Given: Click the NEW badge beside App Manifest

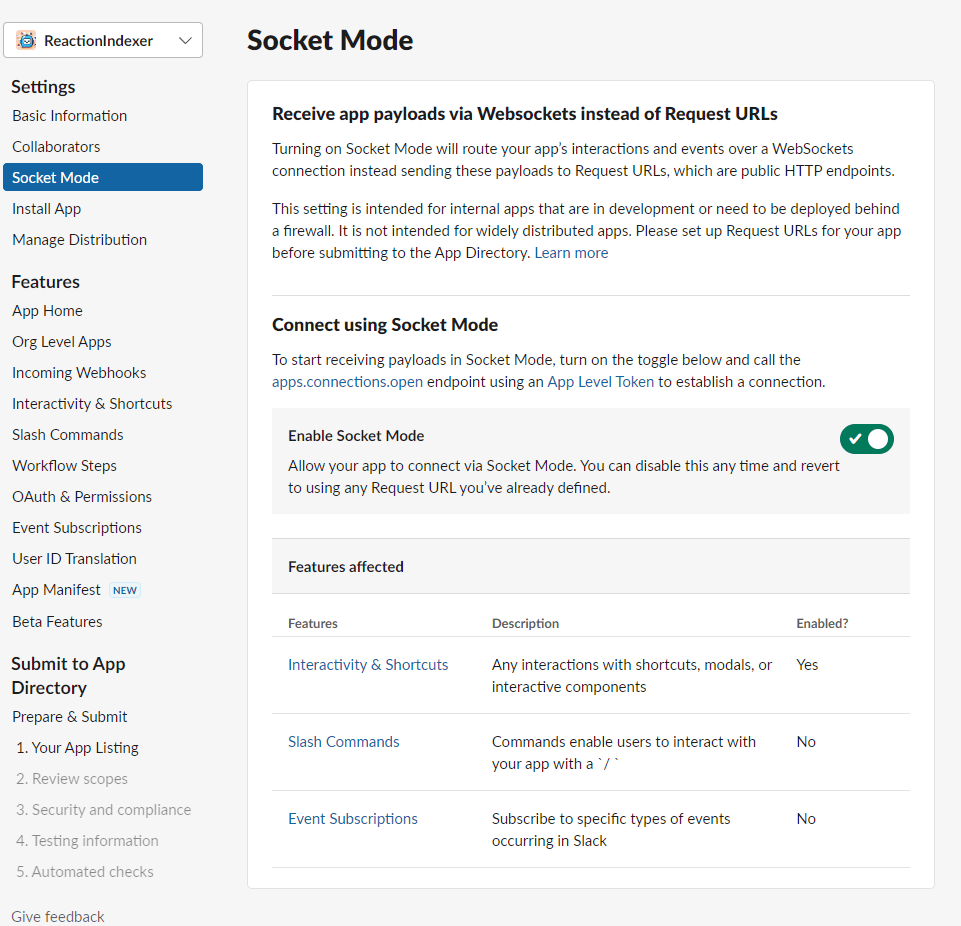Looking at the screenshot, I should point(125,590).
